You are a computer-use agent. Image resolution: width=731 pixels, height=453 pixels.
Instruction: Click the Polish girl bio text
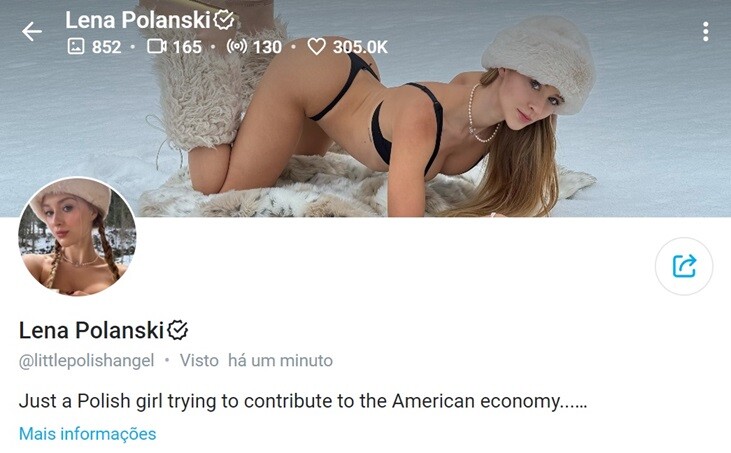[x=303, y=401]
